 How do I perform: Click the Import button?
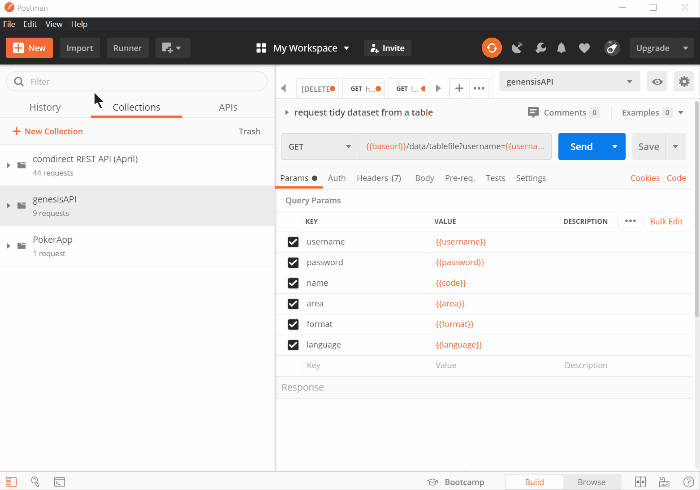tap(79, 48)
